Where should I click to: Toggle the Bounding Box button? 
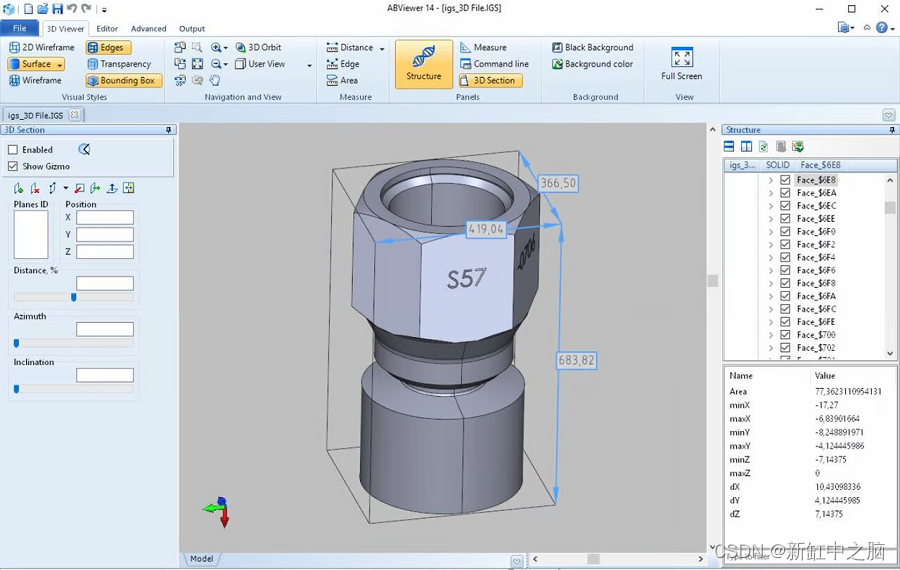[123, 80]
